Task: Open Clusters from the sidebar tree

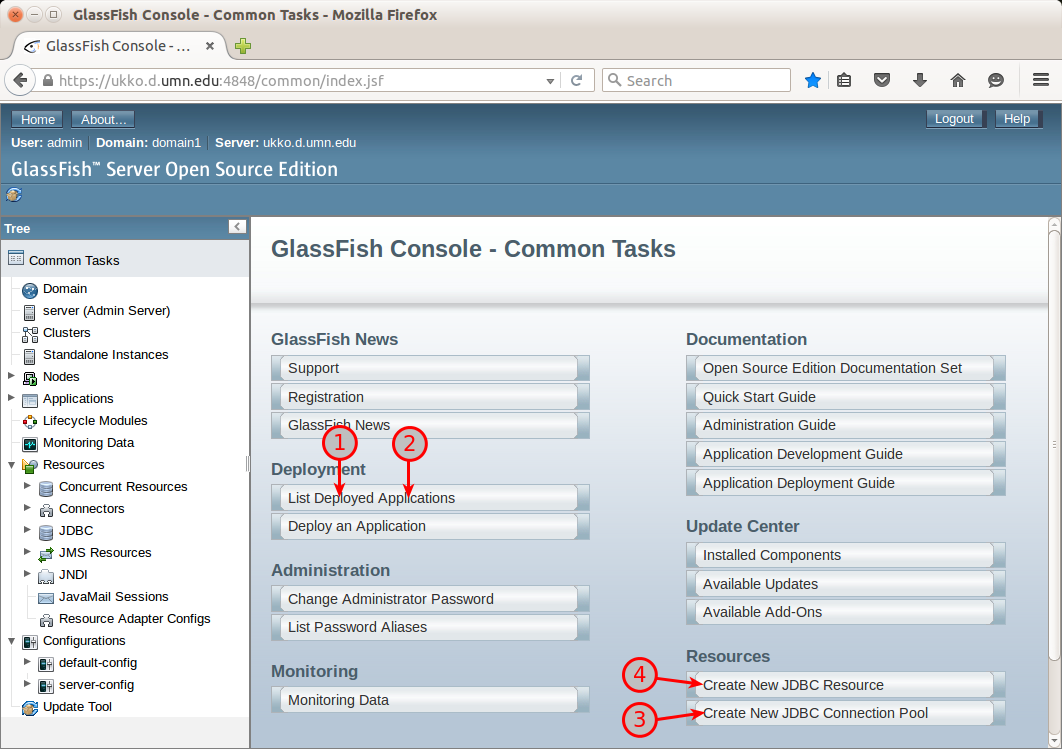Action: pyautogui.click(x=67, y=333)
